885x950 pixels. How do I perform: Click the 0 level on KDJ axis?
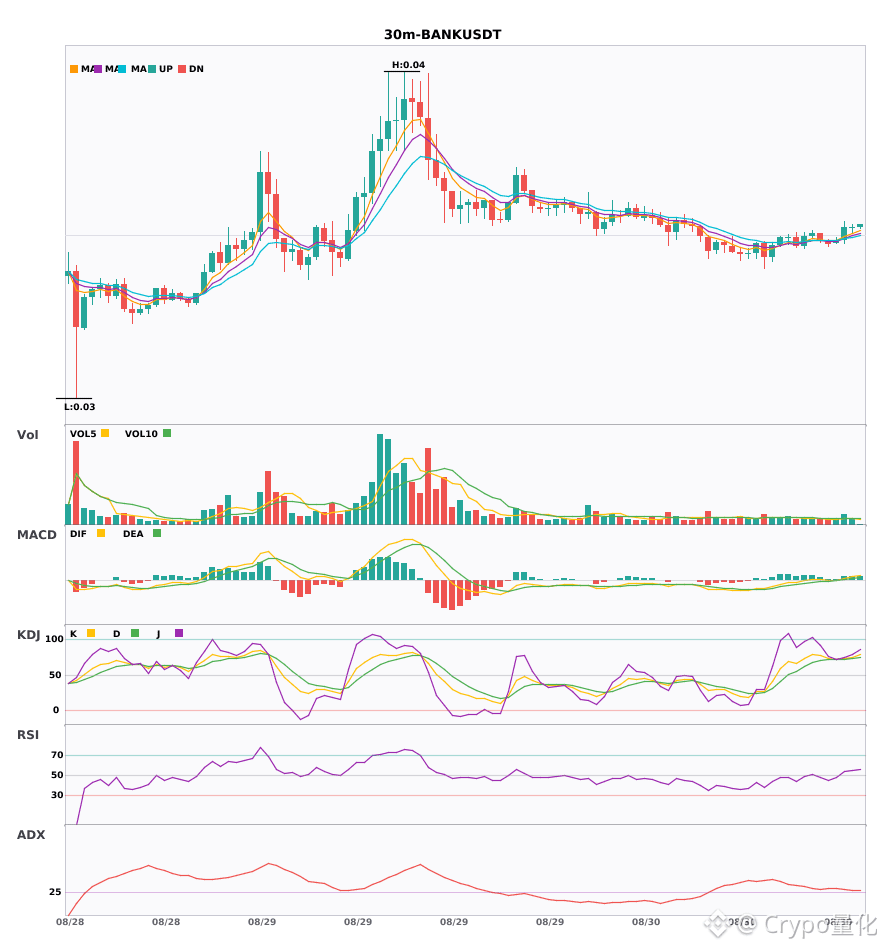tap(56, 710)
